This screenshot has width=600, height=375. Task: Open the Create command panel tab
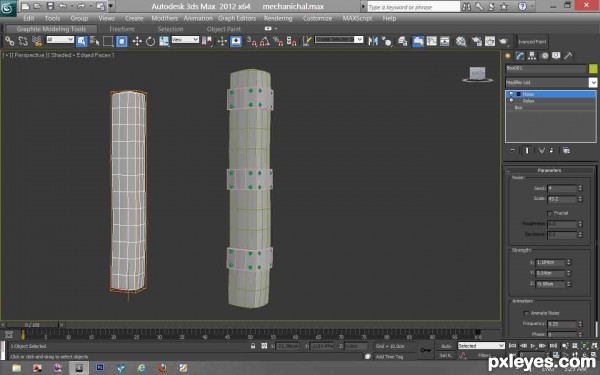(x=508, y=56)
